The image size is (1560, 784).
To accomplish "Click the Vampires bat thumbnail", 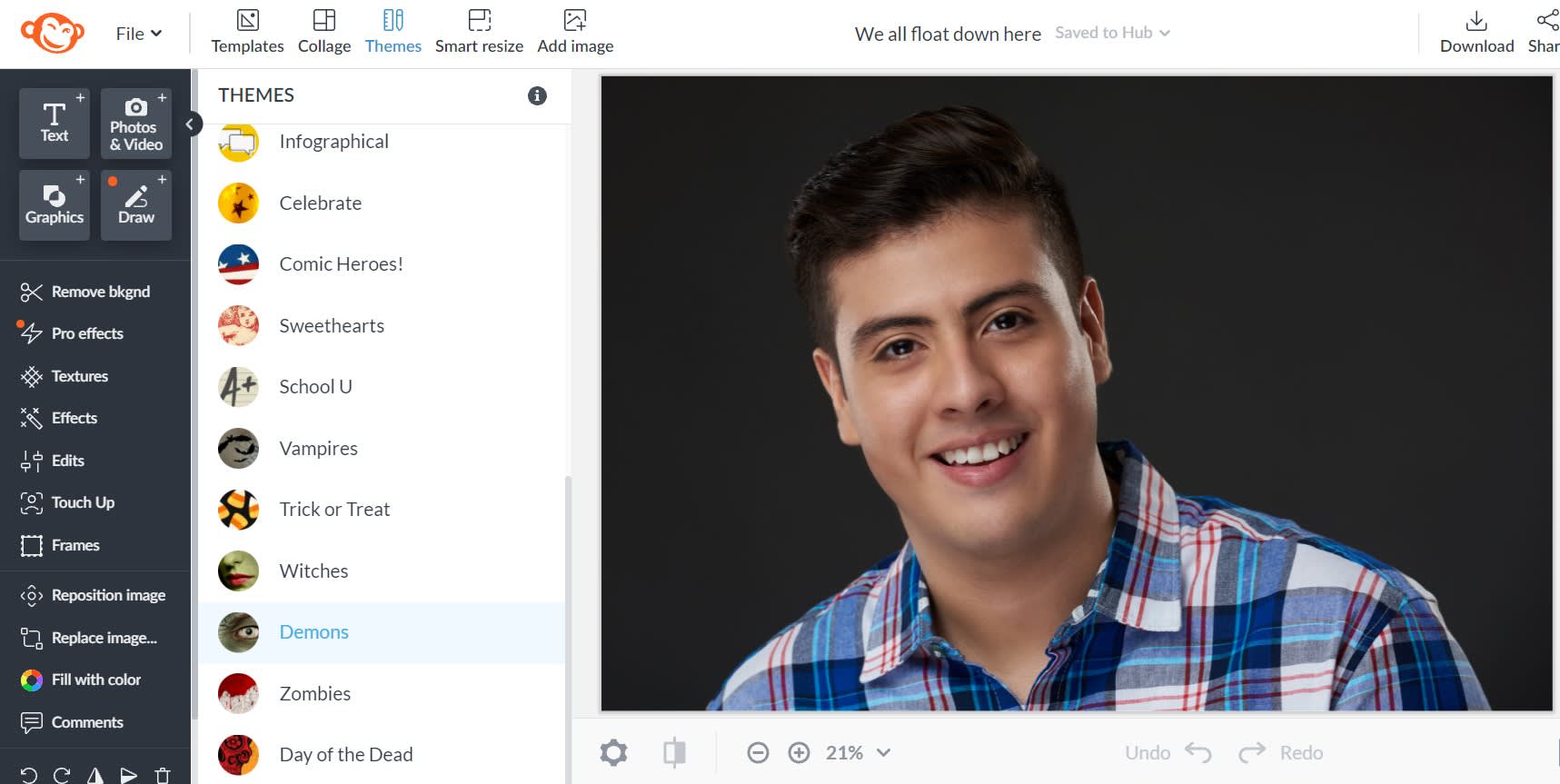I will click(x=238, y=449).
